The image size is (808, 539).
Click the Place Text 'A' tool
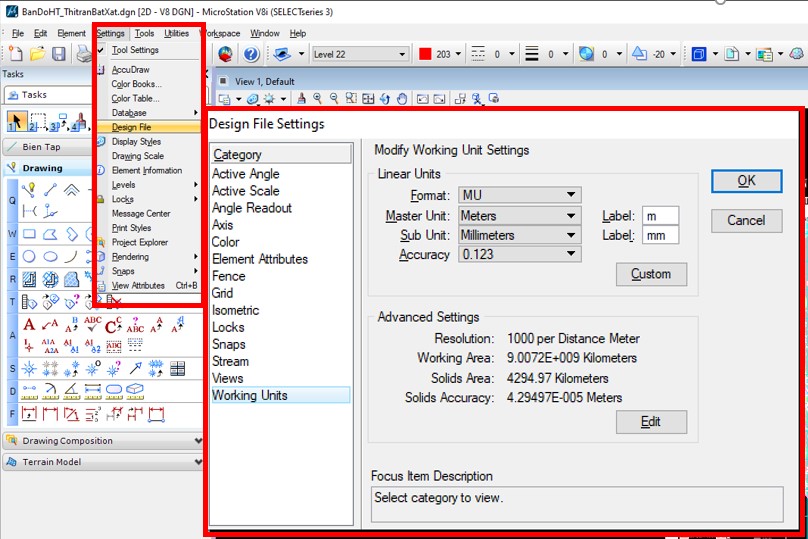(x=29, y=324)
